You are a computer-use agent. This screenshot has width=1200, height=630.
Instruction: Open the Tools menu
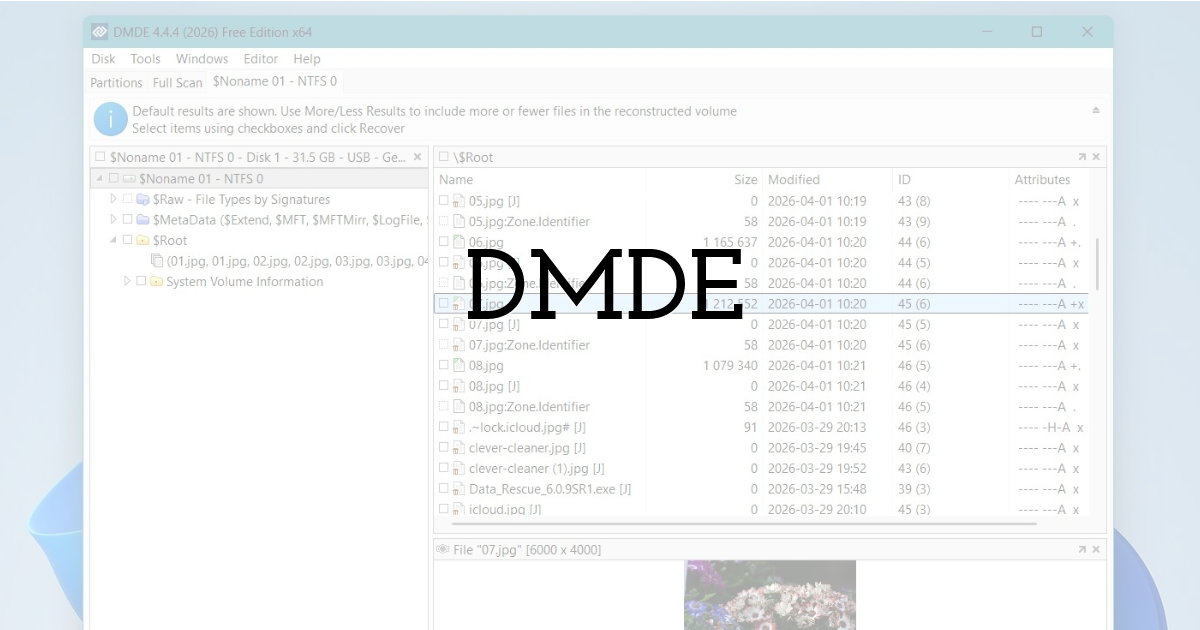(145, 58)
